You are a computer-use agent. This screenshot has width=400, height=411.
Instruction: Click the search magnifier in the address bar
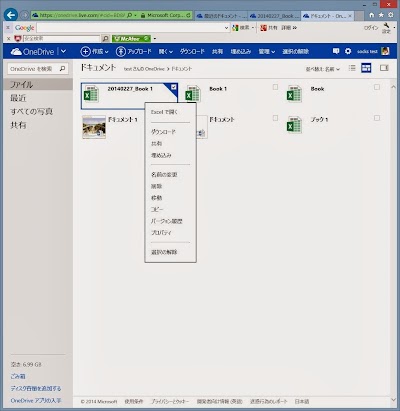(130, 15)
